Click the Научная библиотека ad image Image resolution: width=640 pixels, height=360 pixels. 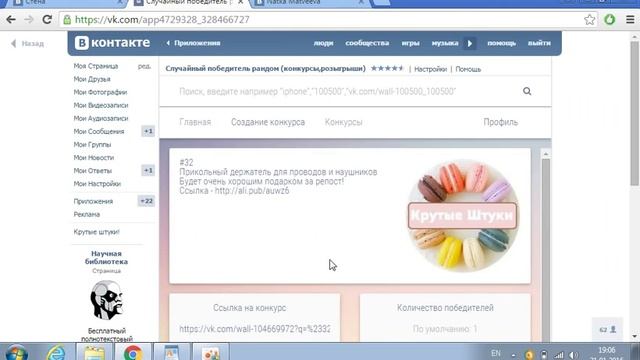point(107,301)
